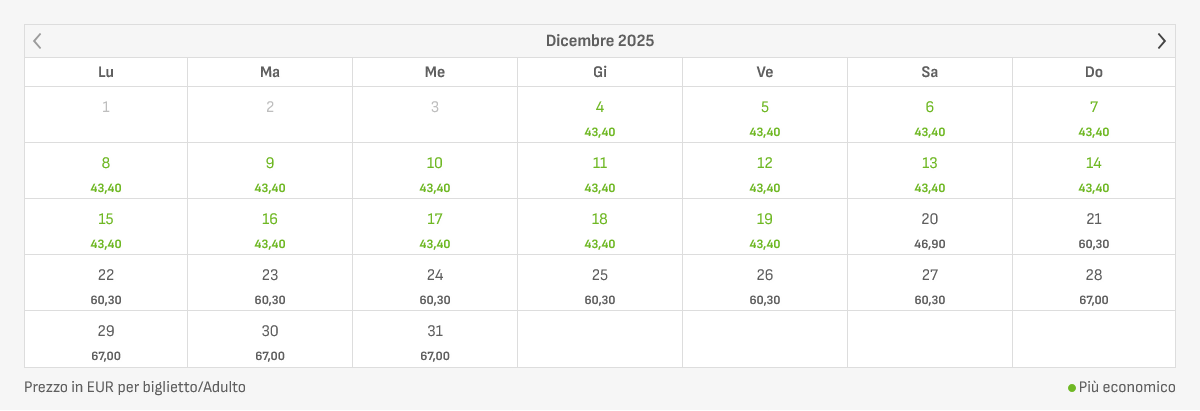Choose December 13 date cell
1200x411 pixels.
click(x=930, y=171)
